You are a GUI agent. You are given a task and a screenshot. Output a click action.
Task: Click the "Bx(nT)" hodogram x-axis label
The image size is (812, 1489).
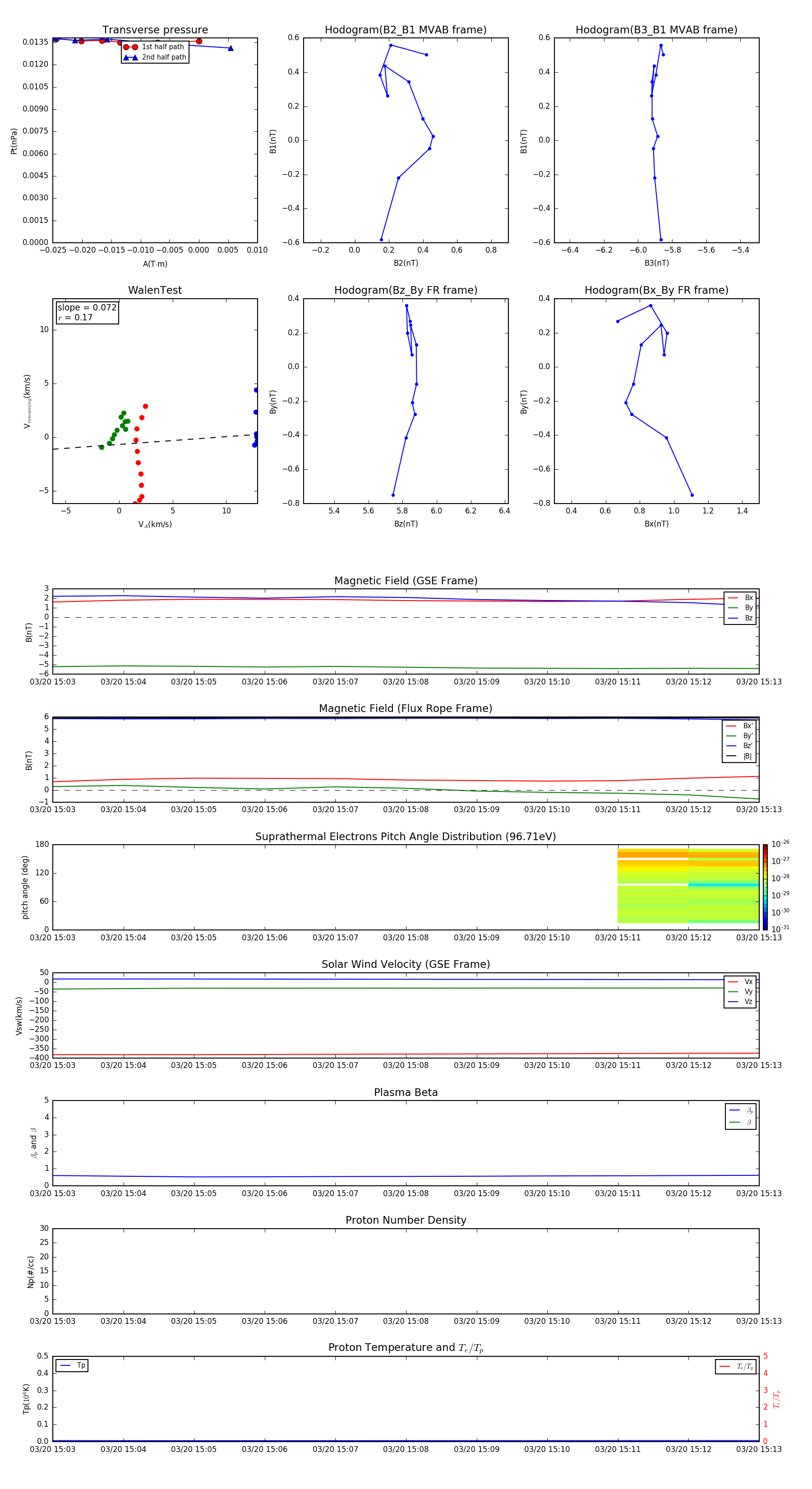pyautogui.click(x=656, y=524)
